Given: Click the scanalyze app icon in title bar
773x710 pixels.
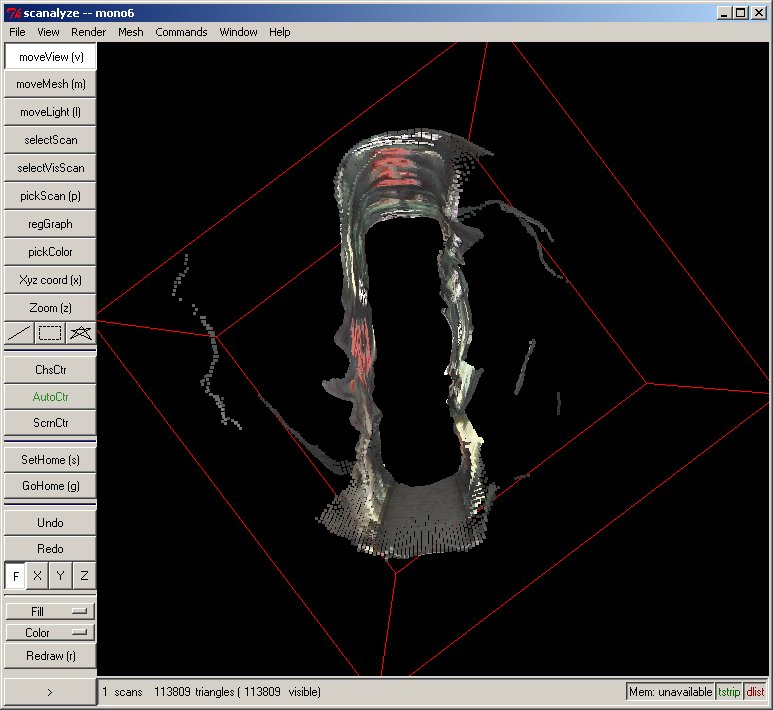Looking at the screenshot, I should 13,14.
